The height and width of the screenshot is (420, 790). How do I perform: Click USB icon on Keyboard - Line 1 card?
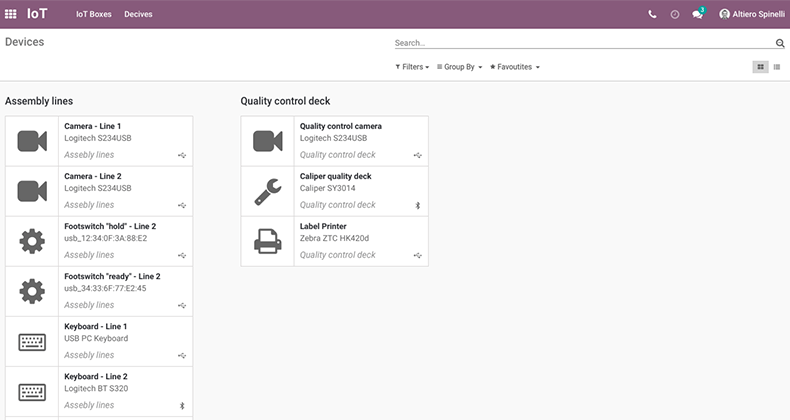182,356
